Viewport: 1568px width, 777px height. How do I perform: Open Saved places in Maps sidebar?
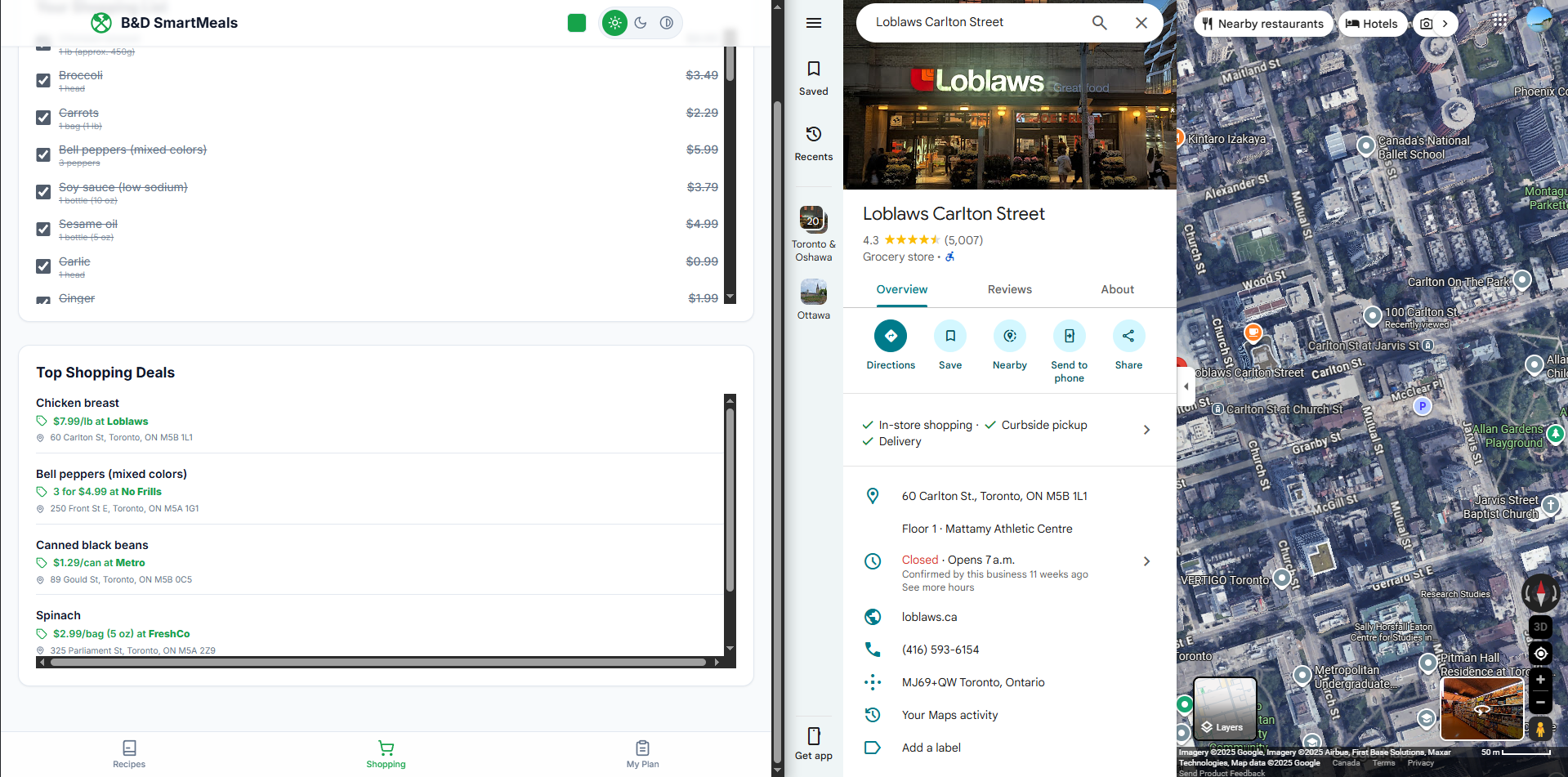[x=814, y=78]
